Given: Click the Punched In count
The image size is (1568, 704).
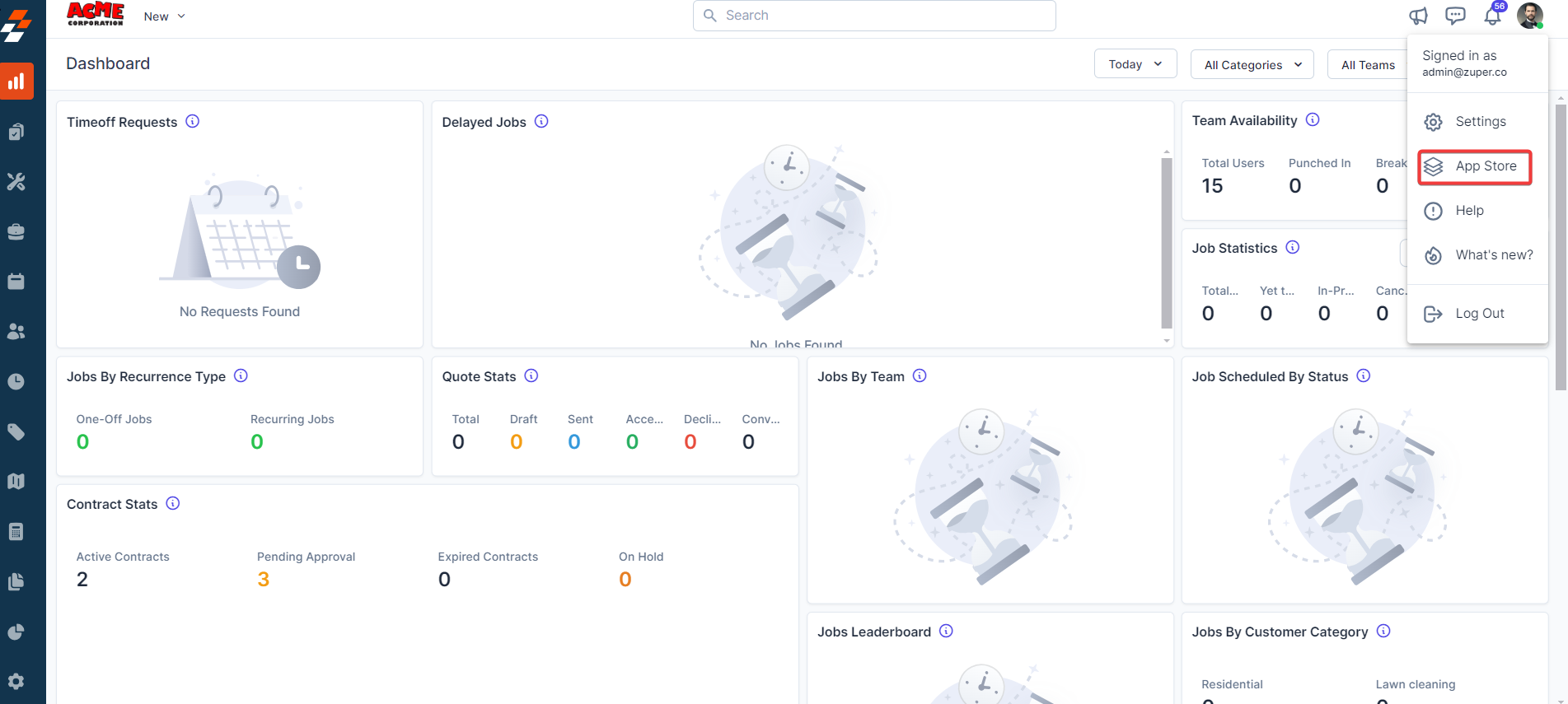Looking at the screenshot, I should tap(1295, 186).
